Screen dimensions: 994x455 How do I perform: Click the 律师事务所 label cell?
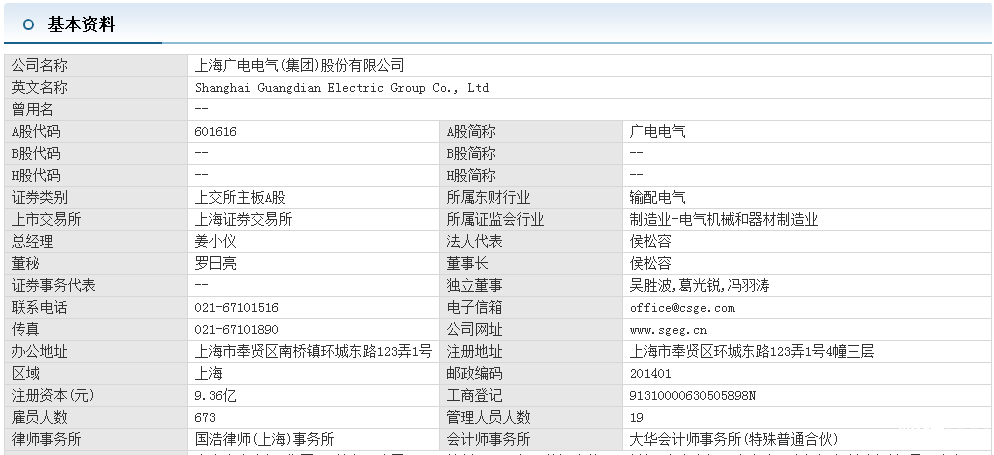pyautogui.click(x=96, y=440)
